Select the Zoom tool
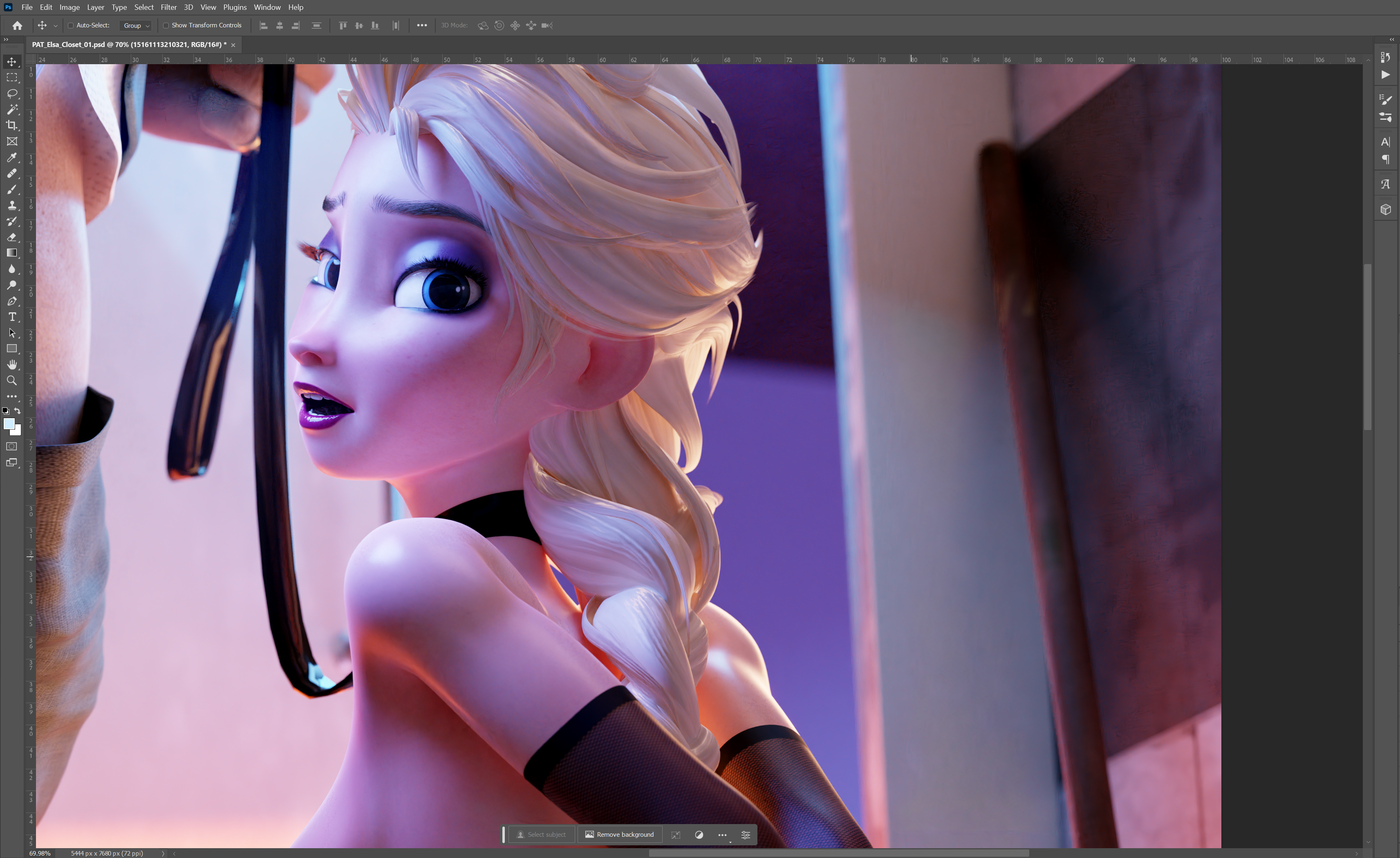Viewport: 1400px width, 858px height. 12,380
